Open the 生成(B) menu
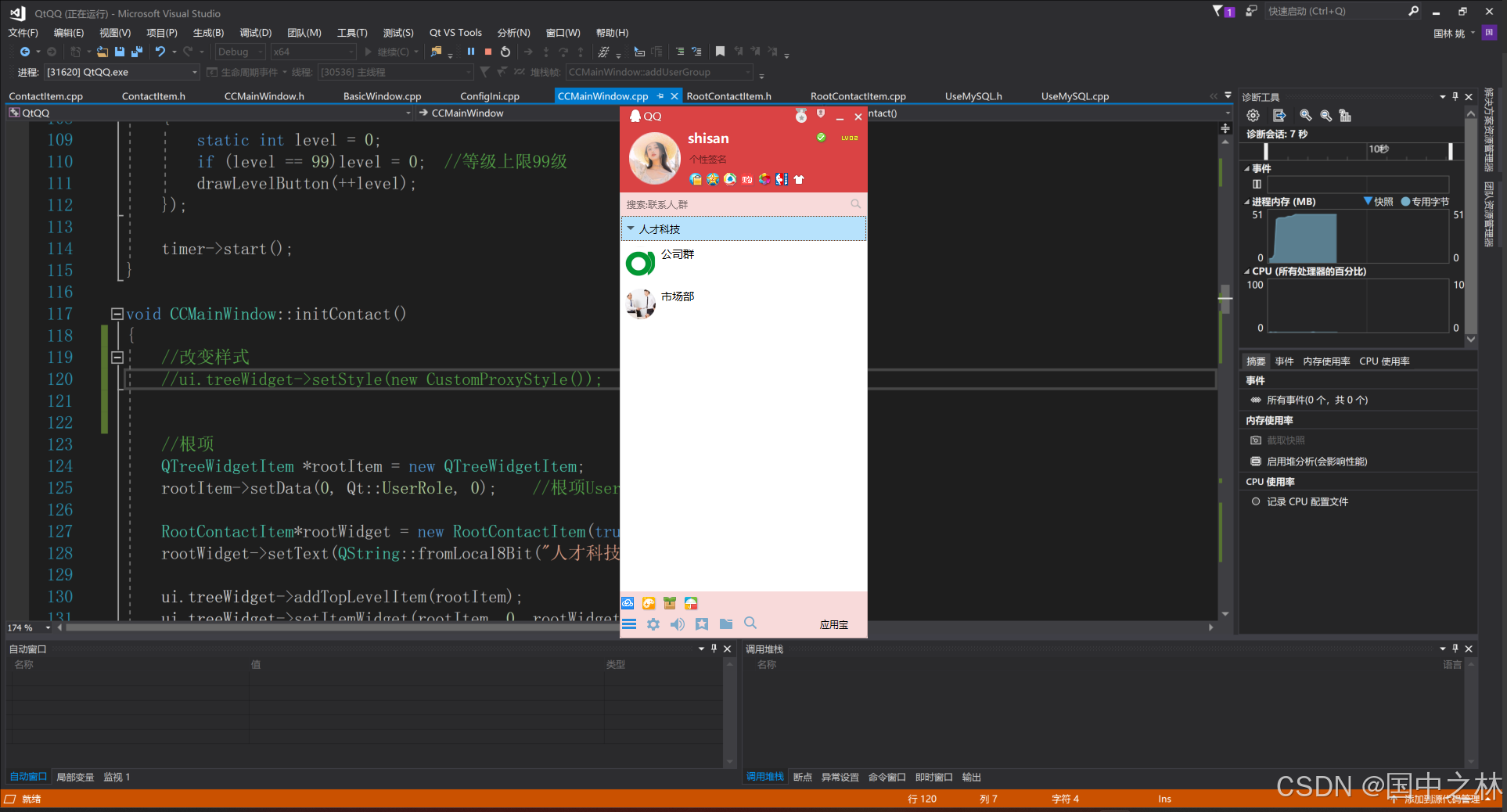This screenshot has height=812, width=1507. coord(208,33)
